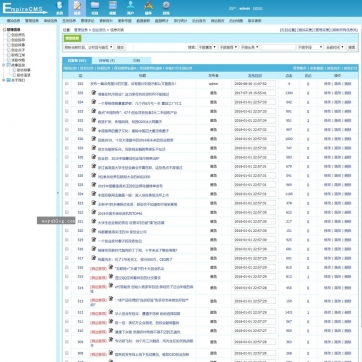Open the Plugins (插件) icon
362x362 pixels.
click(x=148, y=8)
